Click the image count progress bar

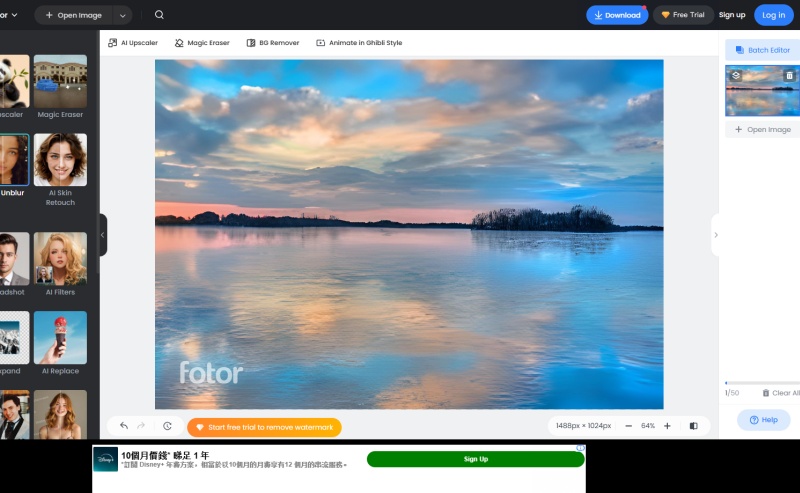[762, 383]
